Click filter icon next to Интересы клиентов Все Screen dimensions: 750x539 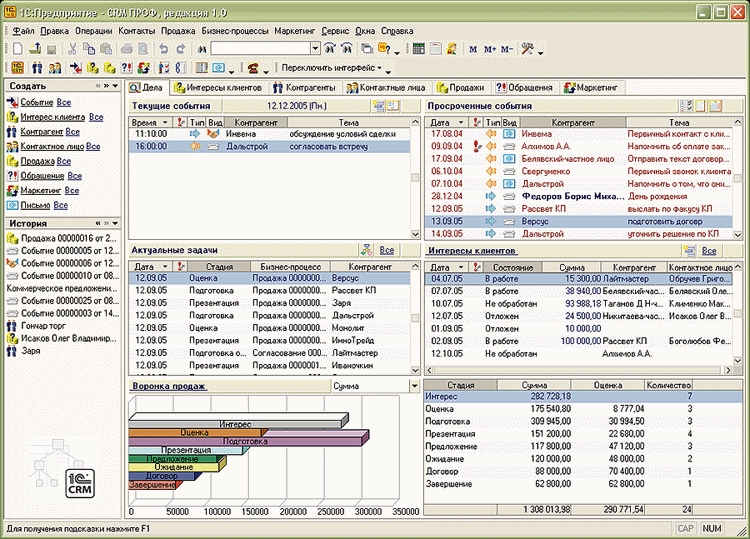[689, 250]
